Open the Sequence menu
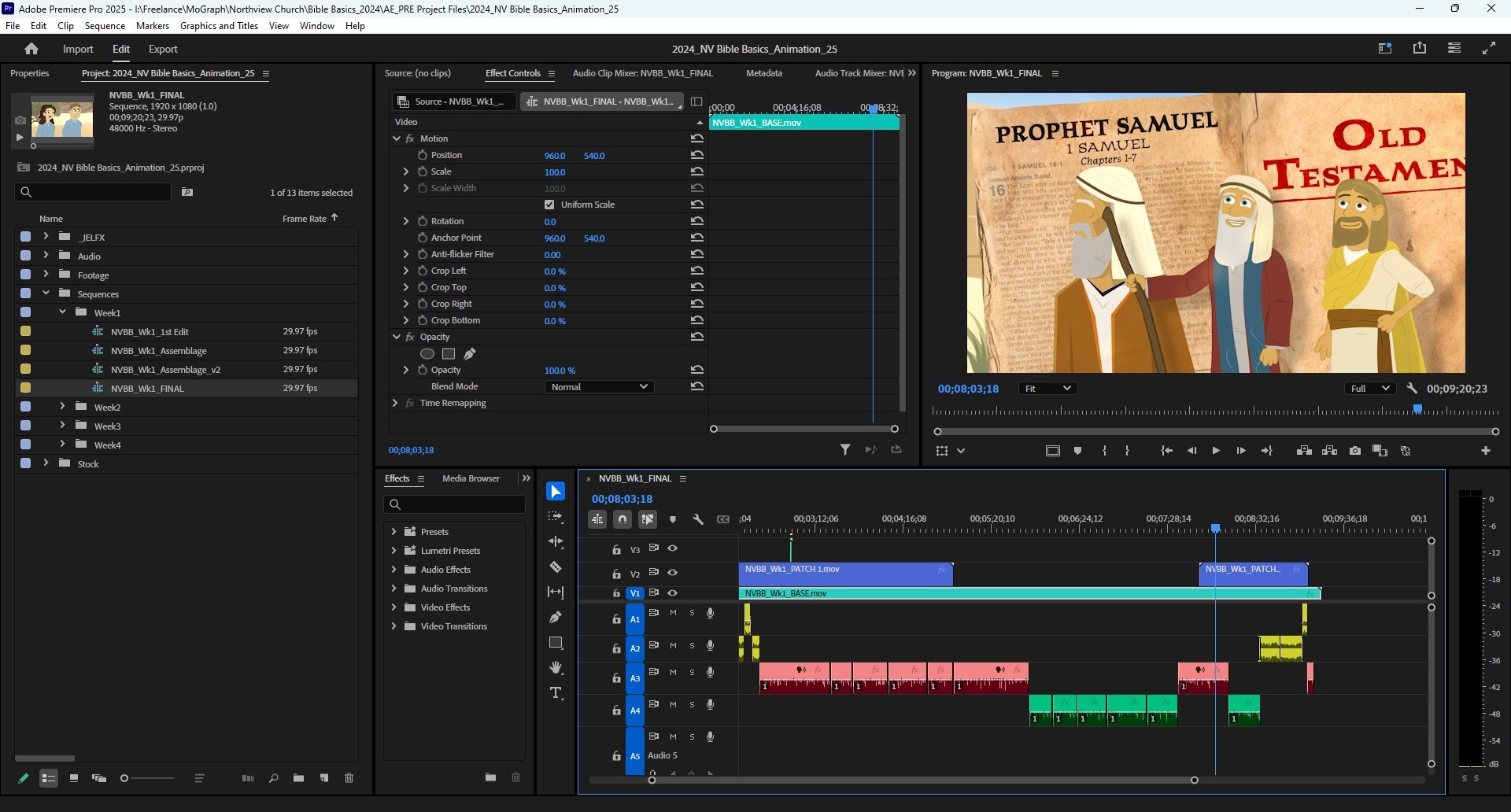 105,25
